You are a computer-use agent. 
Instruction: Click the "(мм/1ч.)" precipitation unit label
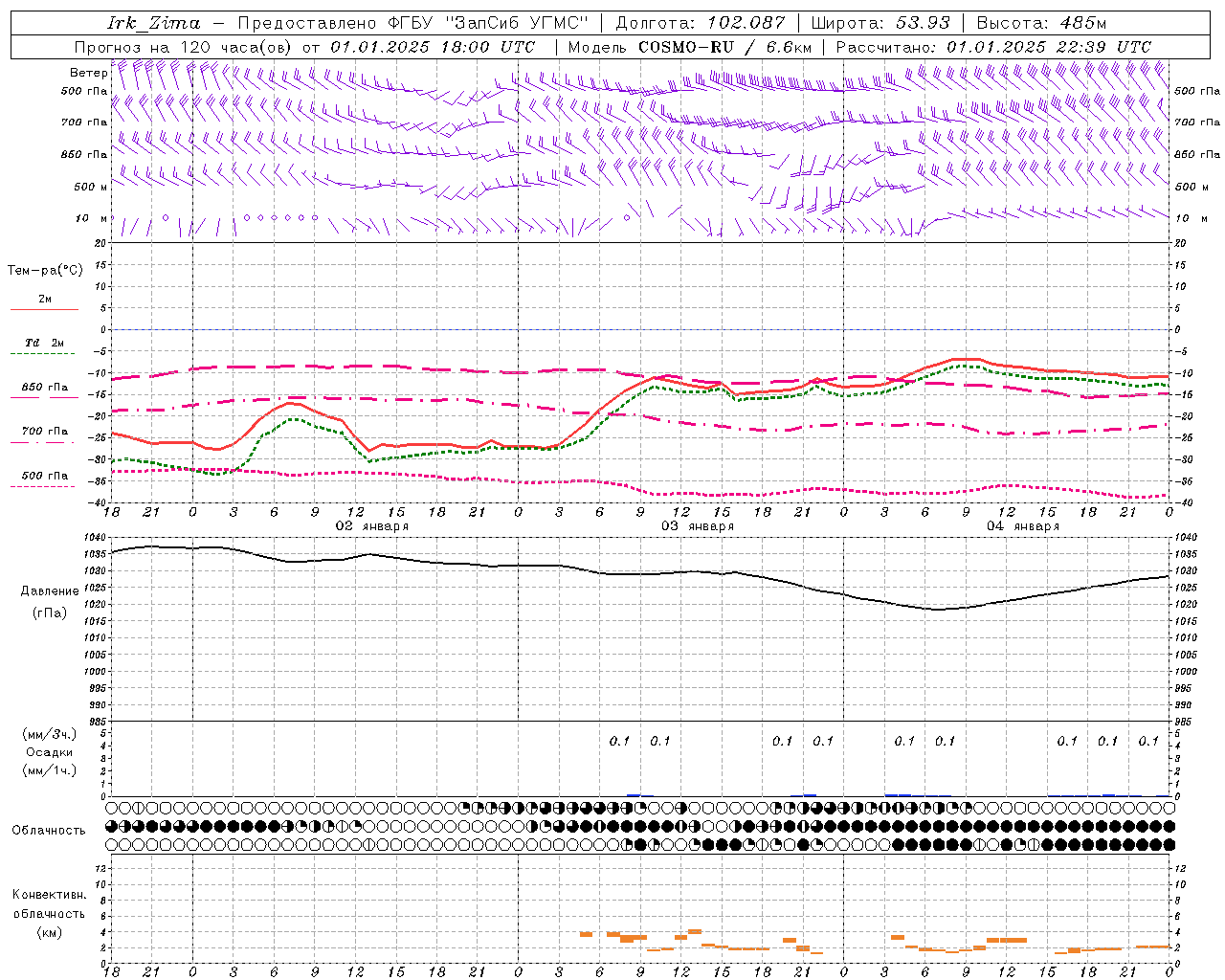point(50,770)
